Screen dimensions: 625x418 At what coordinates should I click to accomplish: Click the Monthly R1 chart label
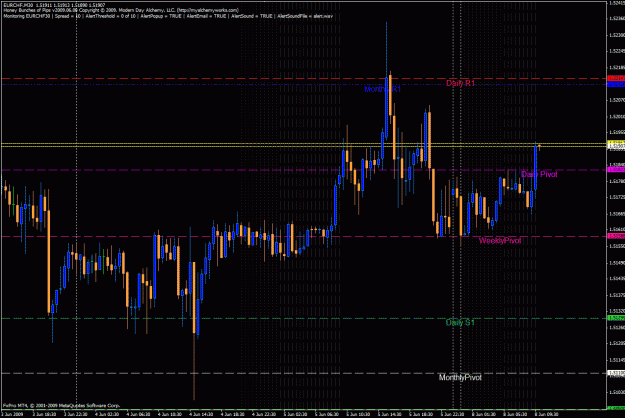pyautogui.click(x=382, y=89)
